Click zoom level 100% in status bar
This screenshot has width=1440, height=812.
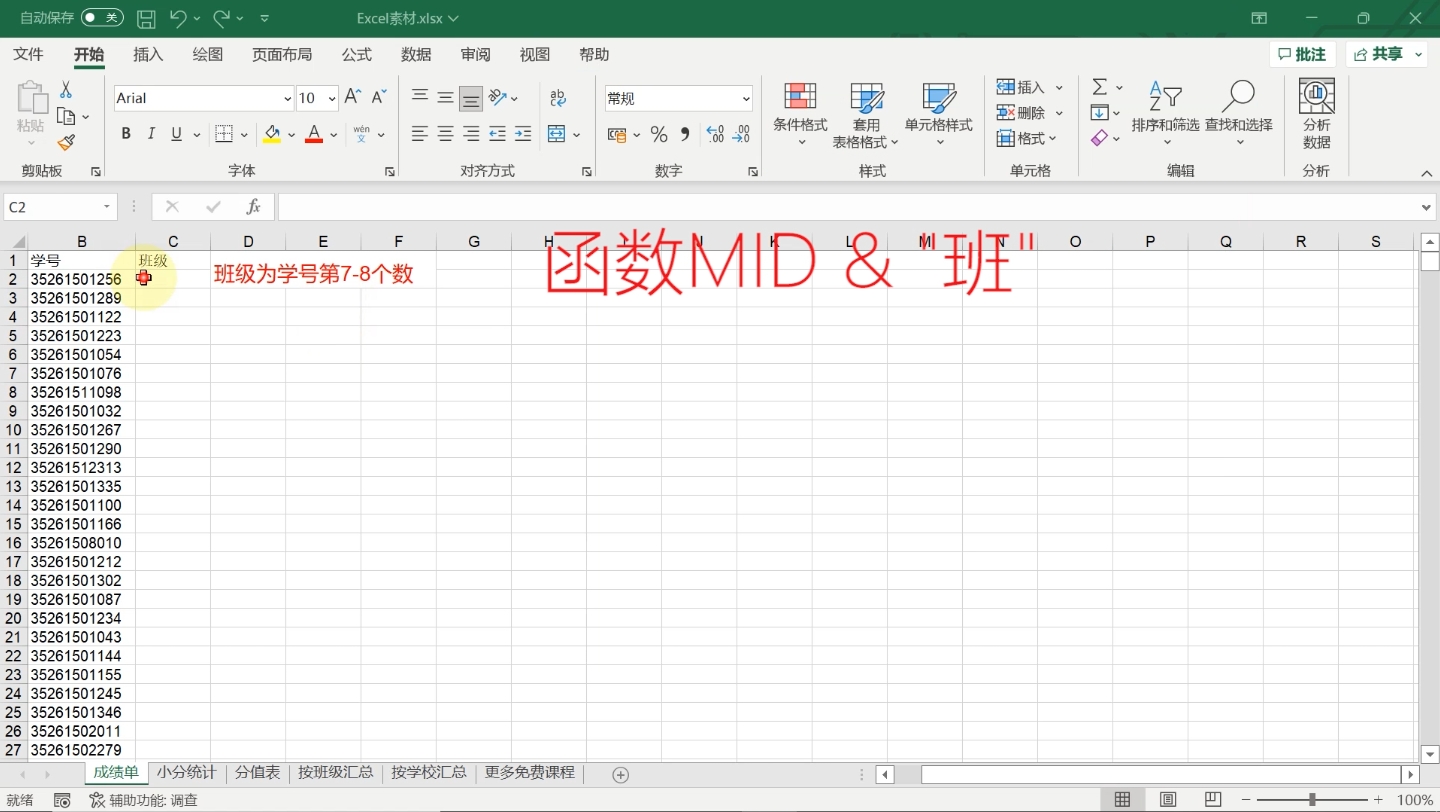point(1415,800)
